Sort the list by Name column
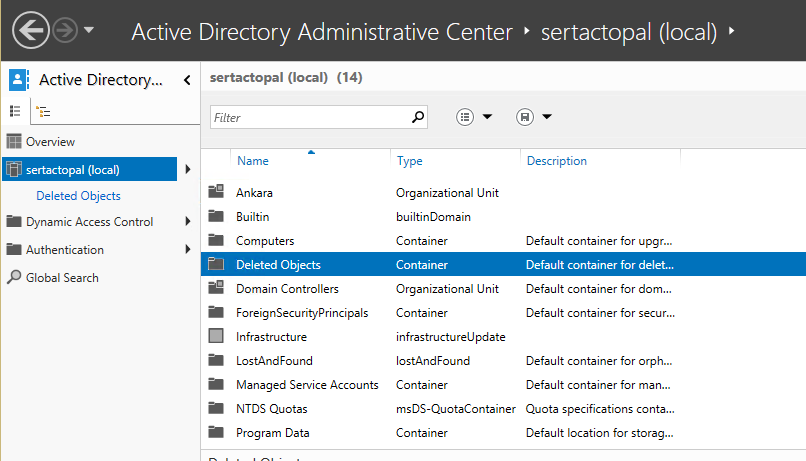Image resolution: width=806 pixels, height=461 pixels. (x=253, y=161)
